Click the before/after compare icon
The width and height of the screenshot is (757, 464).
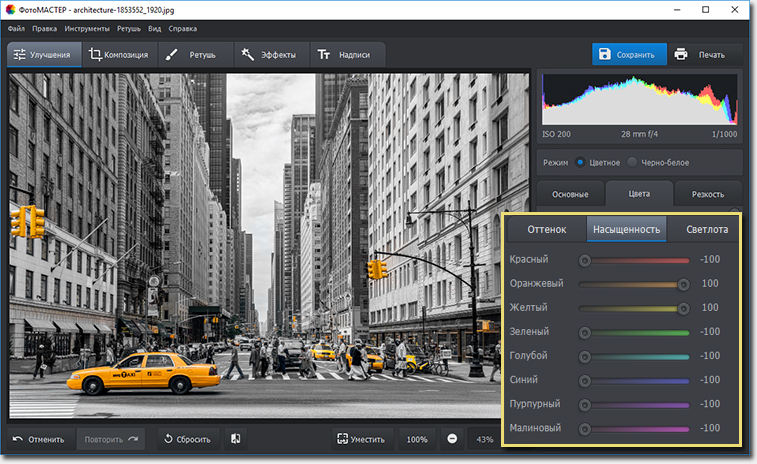pos(236,439)
